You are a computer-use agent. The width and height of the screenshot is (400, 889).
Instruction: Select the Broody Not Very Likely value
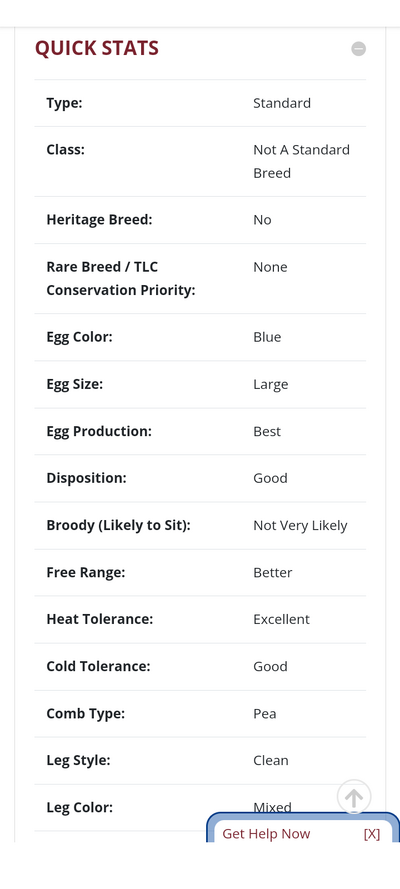tap(300, 526)
